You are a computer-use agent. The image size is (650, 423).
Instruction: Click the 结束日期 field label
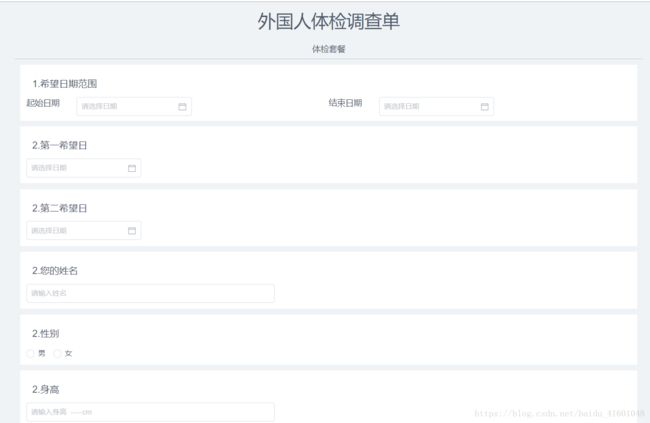click(345, 103)
